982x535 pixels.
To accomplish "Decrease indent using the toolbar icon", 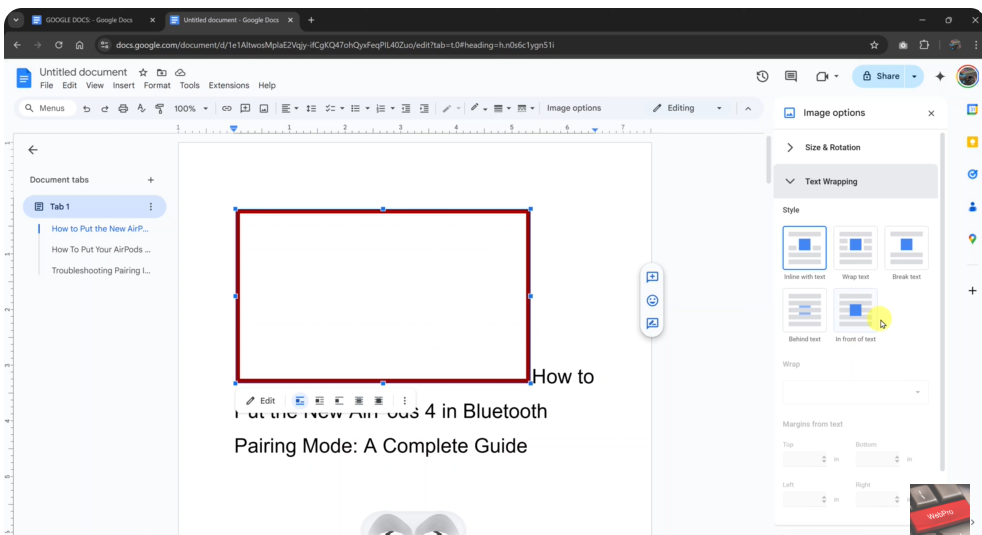I will (x=406, y=108).
